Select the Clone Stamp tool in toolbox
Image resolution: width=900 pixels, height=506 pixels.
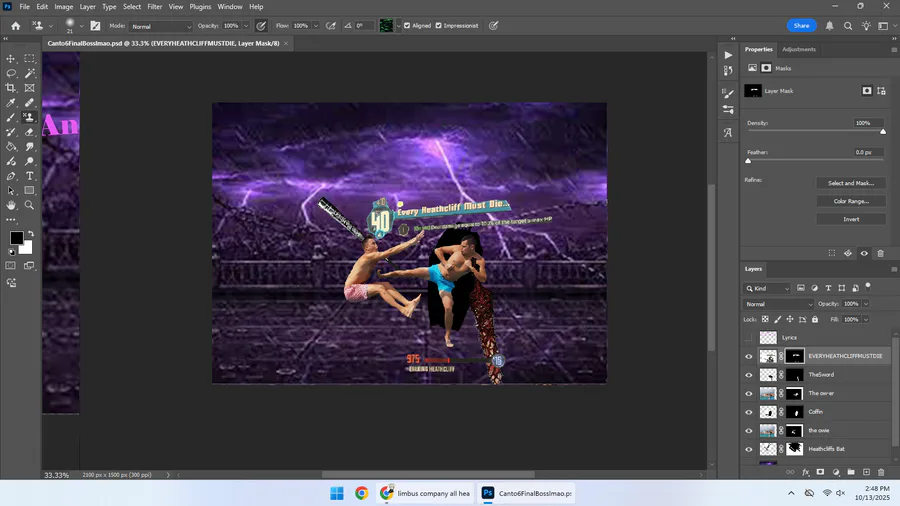tap(29, 117)
